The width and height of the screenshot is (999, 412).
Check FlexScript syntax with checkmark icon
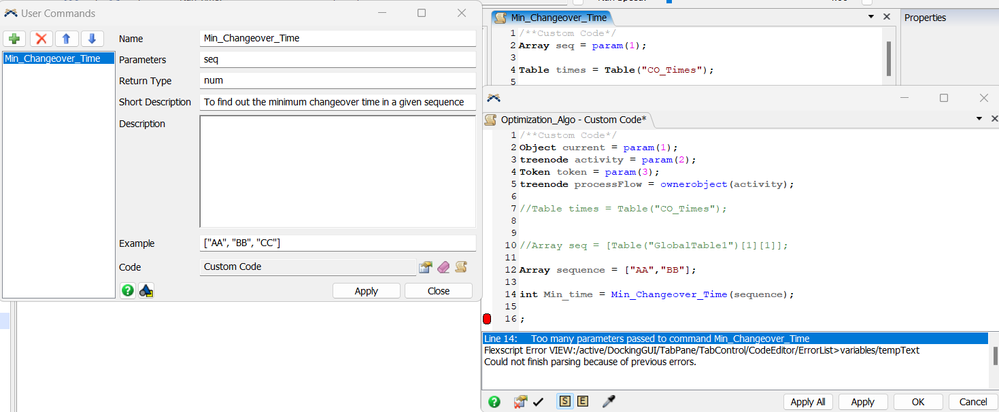tap(538, 402)
